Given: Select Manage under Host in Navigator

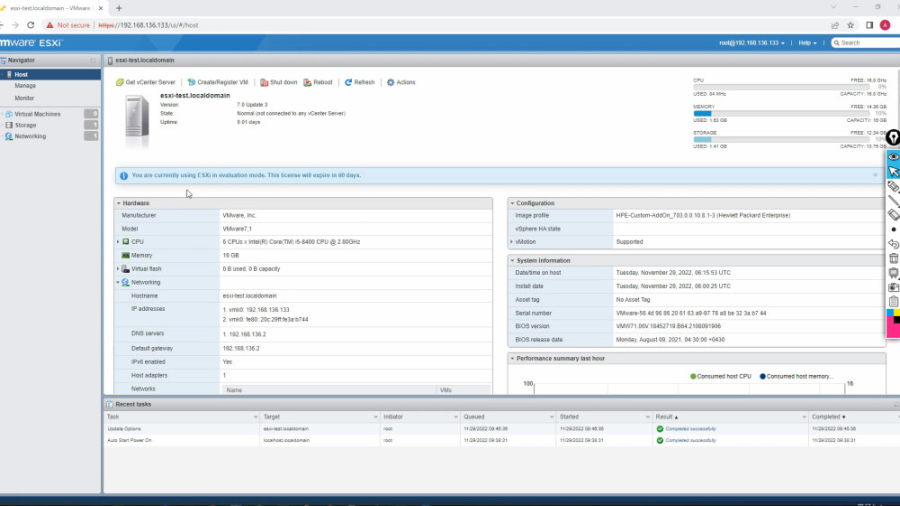Looking at the screenshot, I should click(x=25, y=86).
